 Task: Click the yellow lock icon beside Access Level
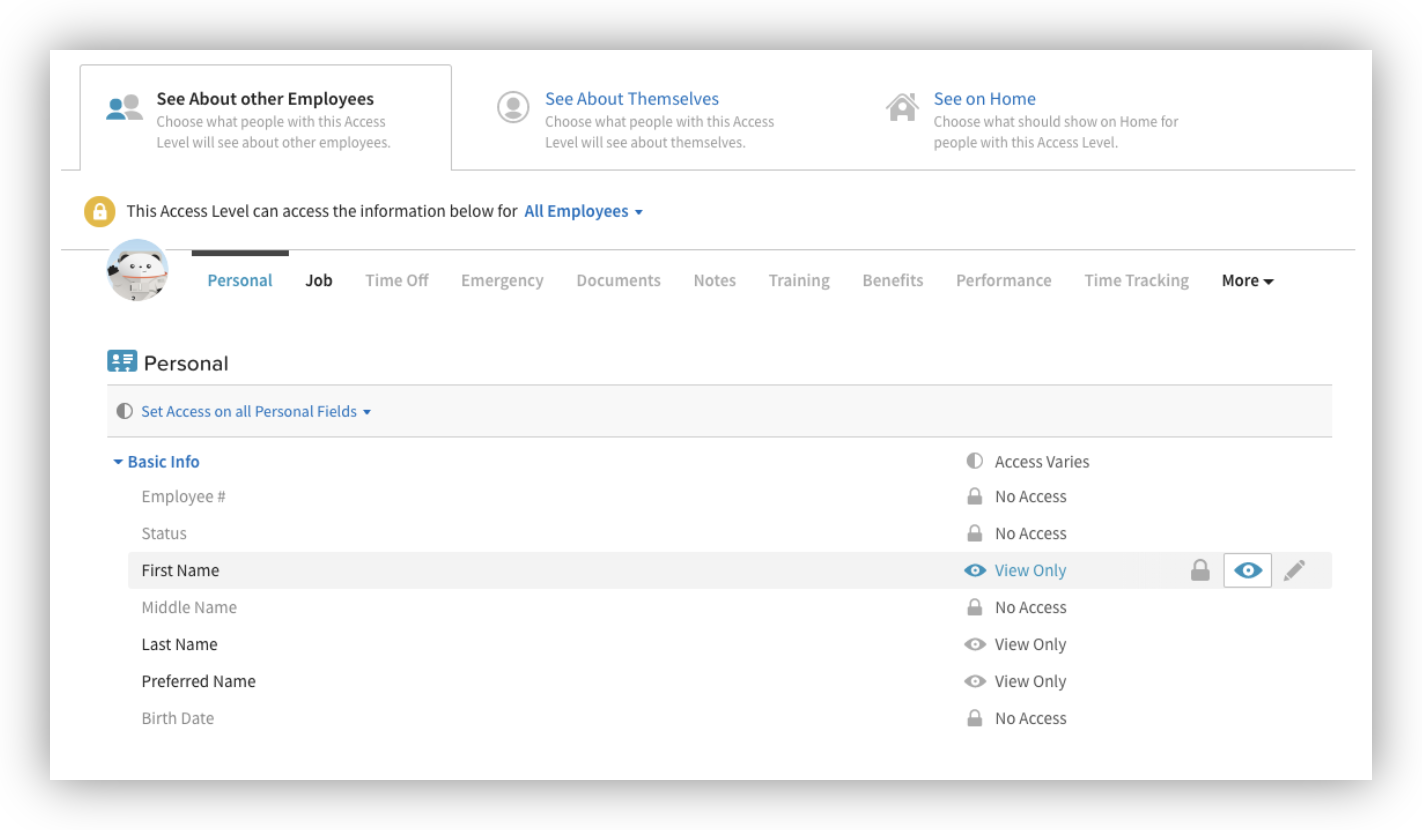[99, 212]
